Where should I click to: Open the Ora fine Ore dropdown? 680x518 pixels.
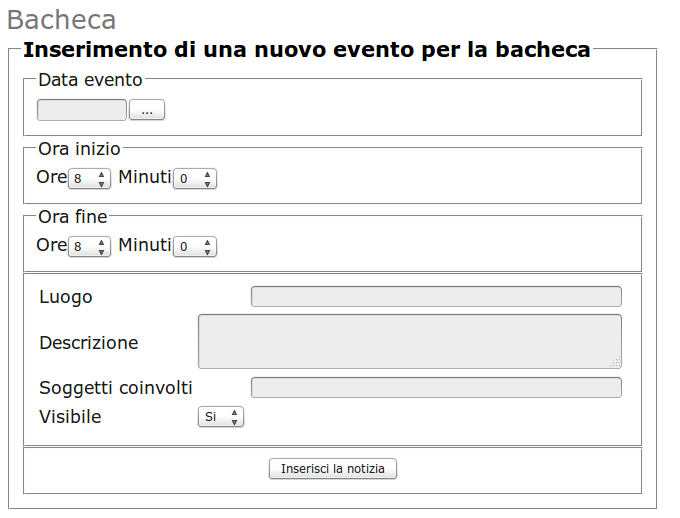[x=89, y=246]
